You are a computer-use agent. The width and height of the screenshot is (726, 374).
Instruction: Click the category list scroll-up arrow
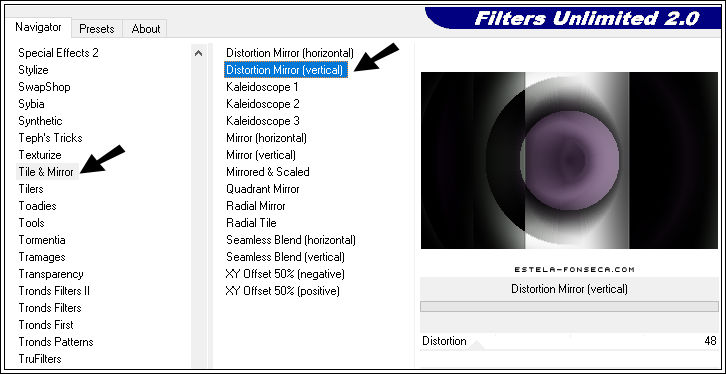coord(199,53)
